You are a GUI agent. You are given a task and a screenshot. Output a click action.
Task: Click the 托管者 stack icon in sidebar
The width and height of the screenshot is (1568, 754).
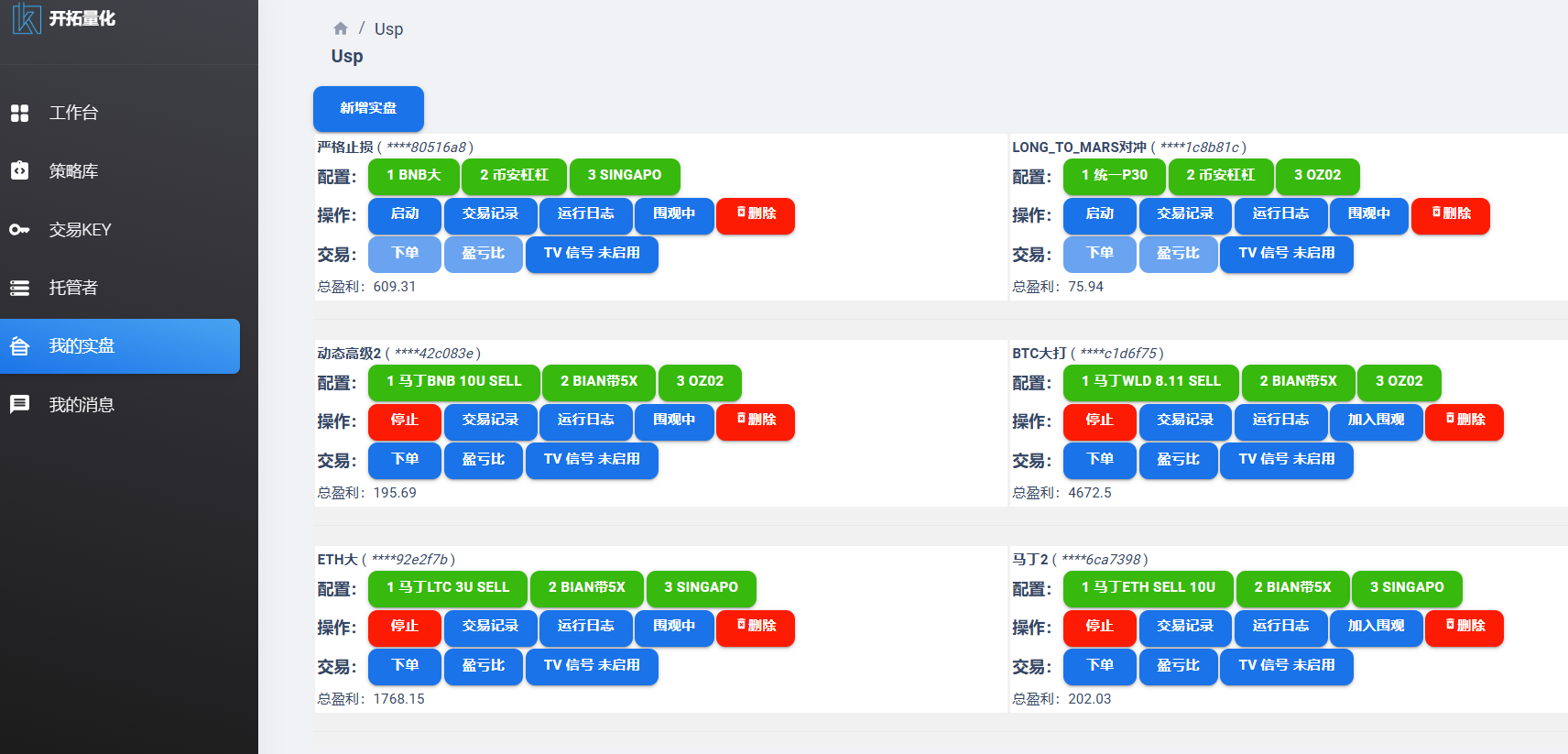[19, 288]
